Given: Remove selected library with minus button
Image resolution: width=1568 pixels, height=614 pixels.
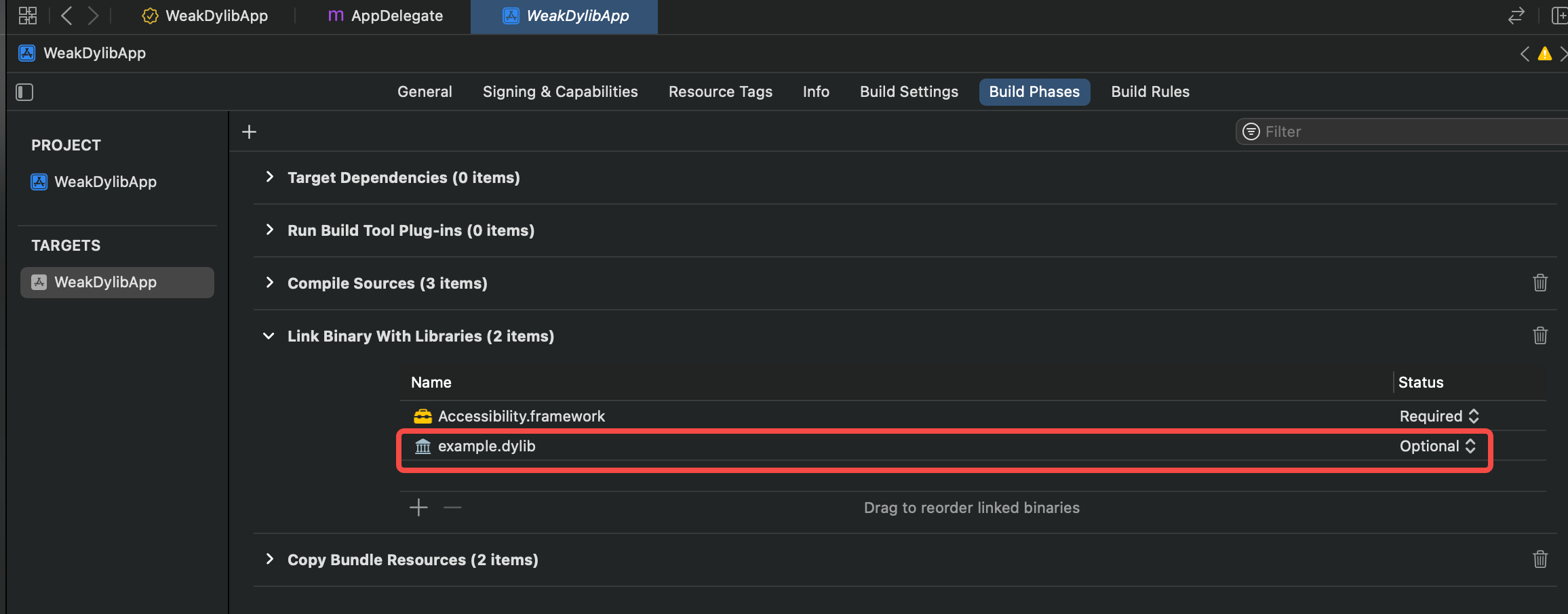Looking at the screenshot, I should 452,508.
